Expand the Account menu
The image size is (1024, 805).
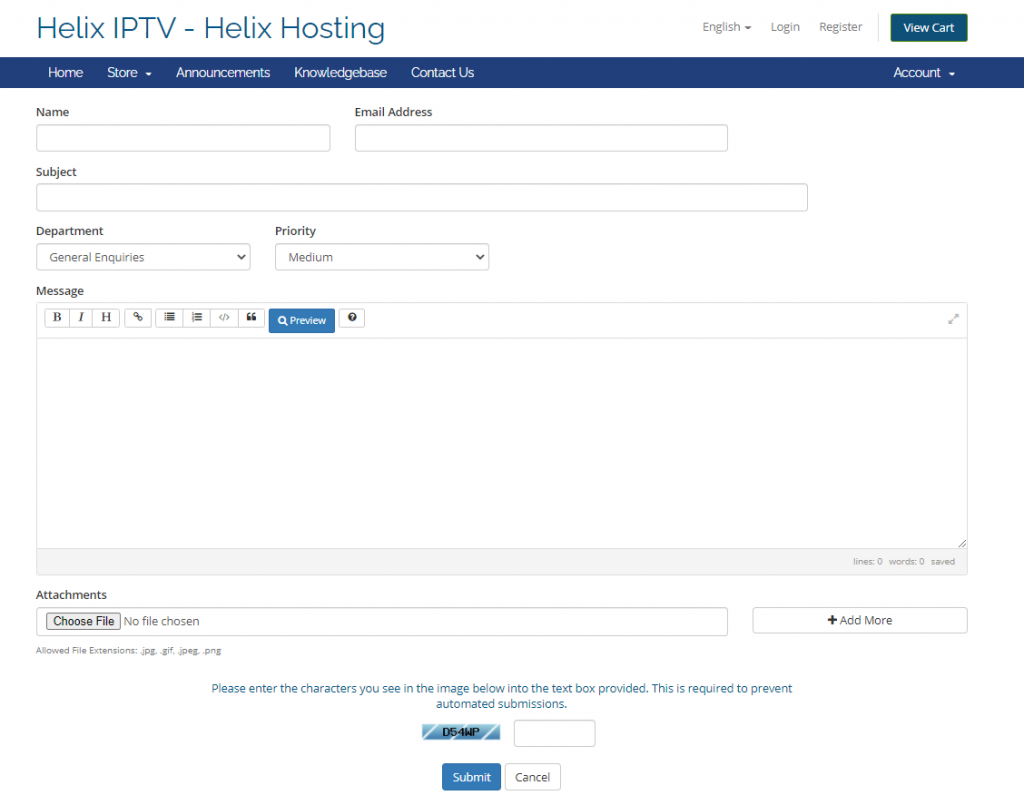pyautogui.click(x=924, y=72)
